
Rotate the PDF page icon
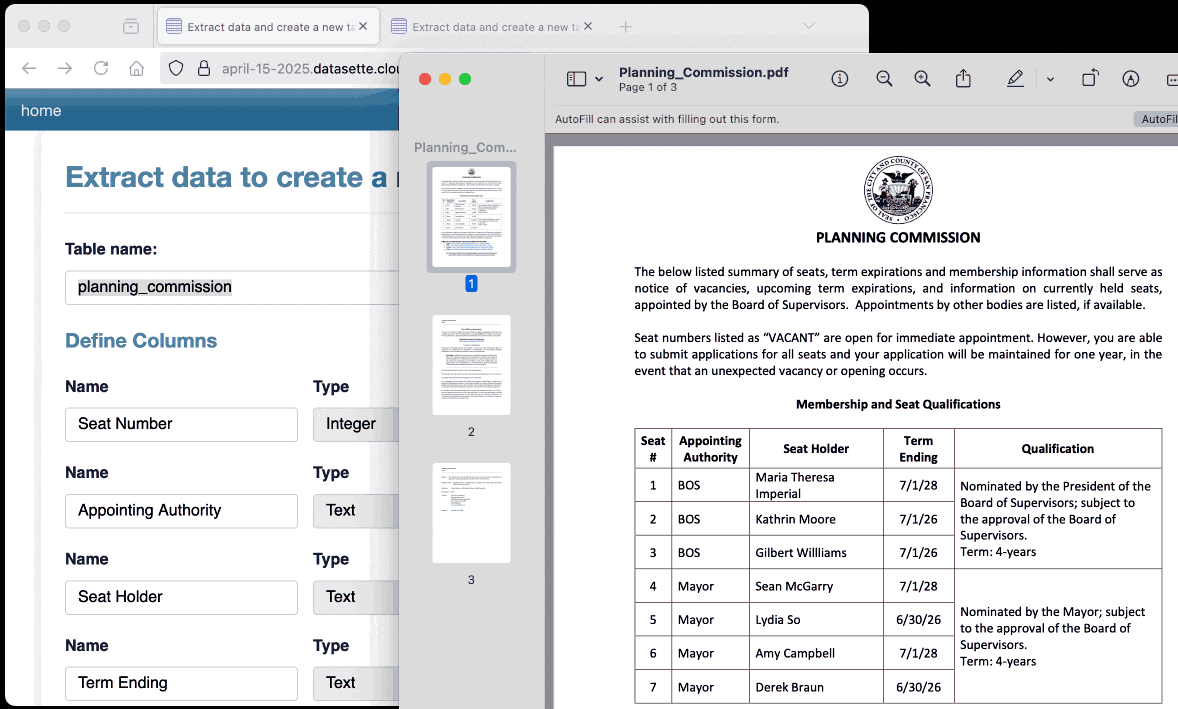pyautogui.click(x=1089, y=78)
